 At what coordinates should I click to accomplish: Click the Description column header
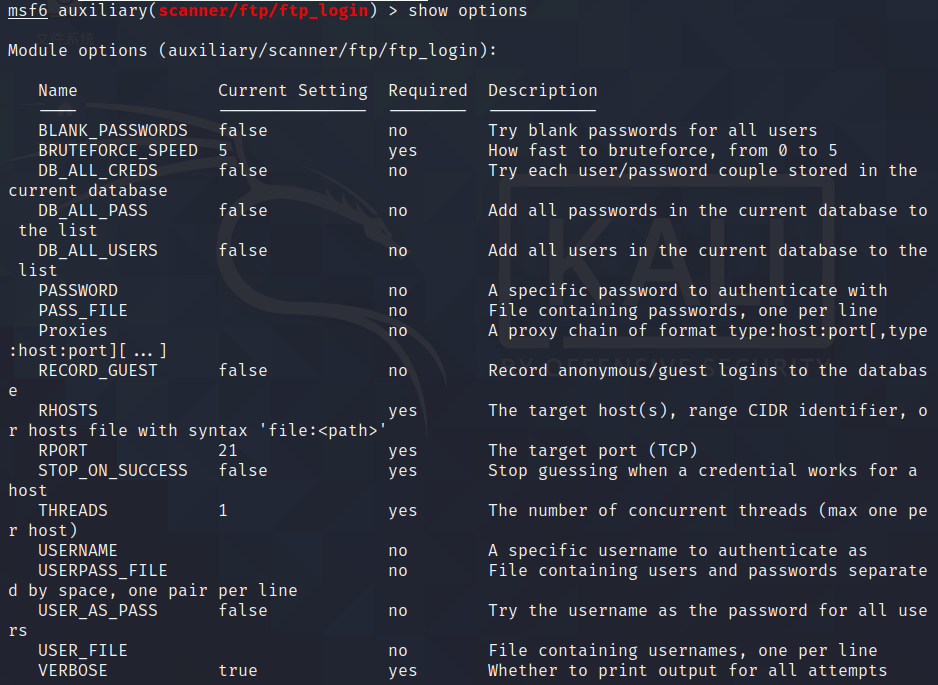(x=542, y=90)
